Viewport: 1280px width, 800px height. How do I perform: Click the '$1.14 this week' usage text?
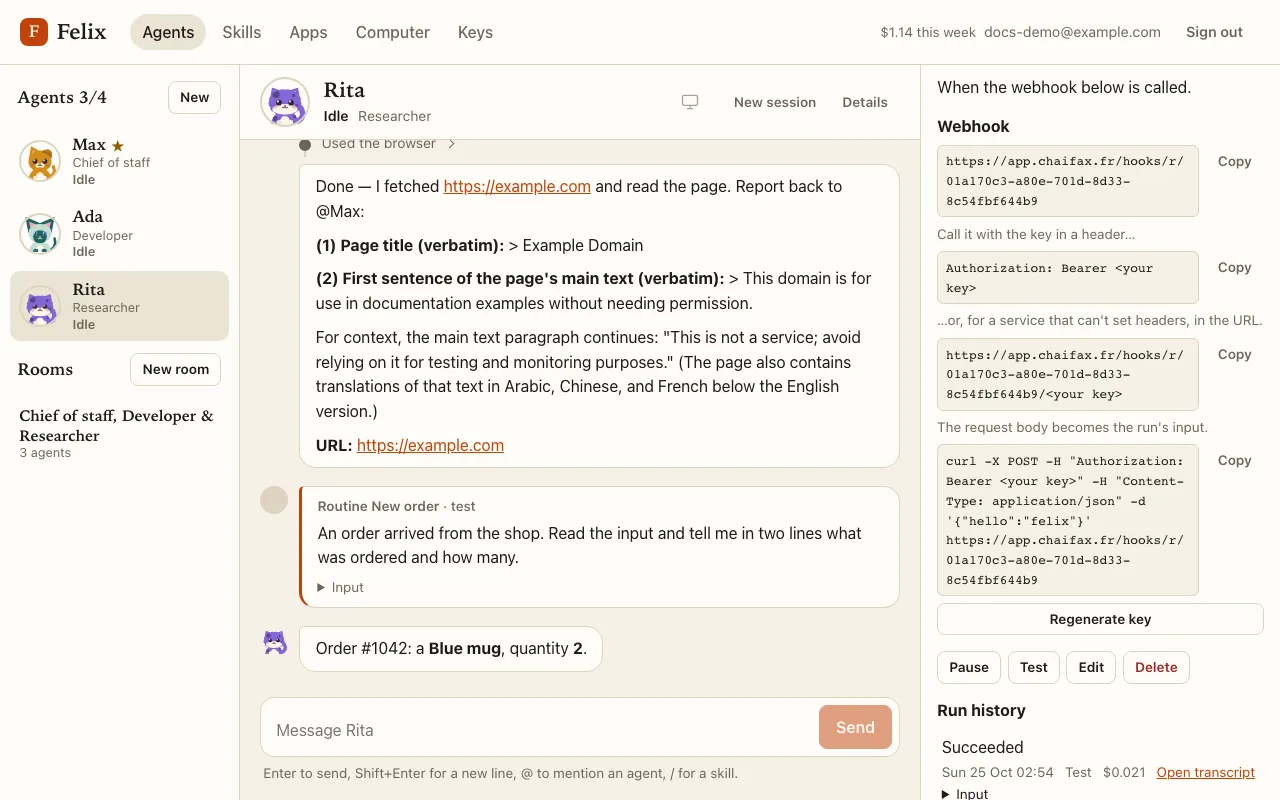pos(928,32)
